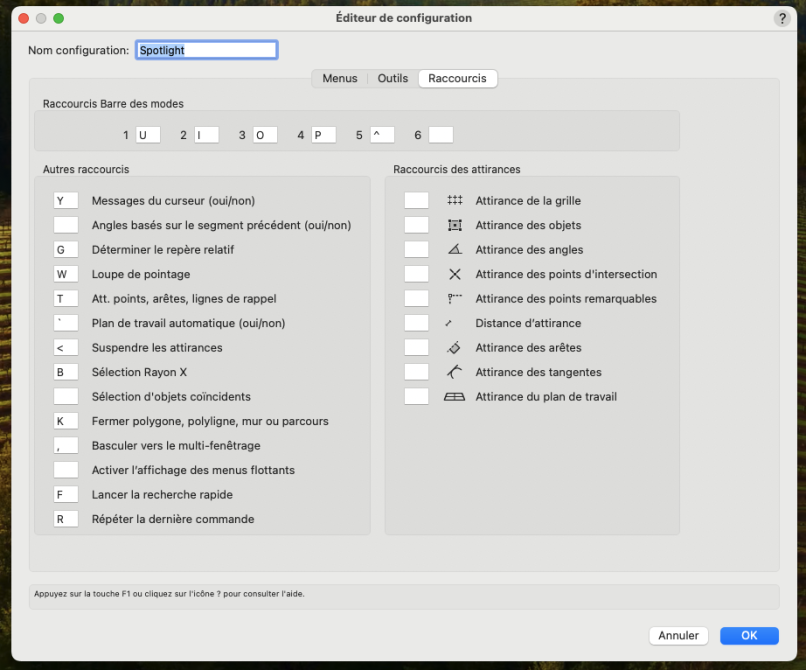Select shortcut field for mode 1
This screenshot has width=806, height=670.
click(x=148, y=135)
